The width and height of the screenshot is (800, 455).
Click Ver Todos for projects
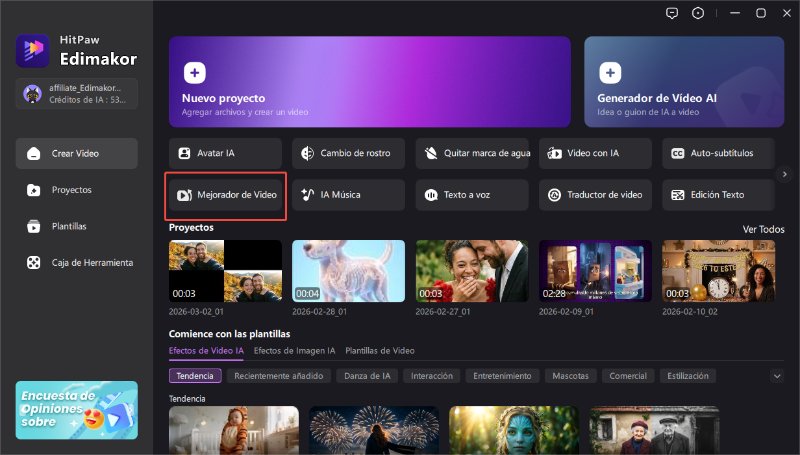click(x=763, y=230)
